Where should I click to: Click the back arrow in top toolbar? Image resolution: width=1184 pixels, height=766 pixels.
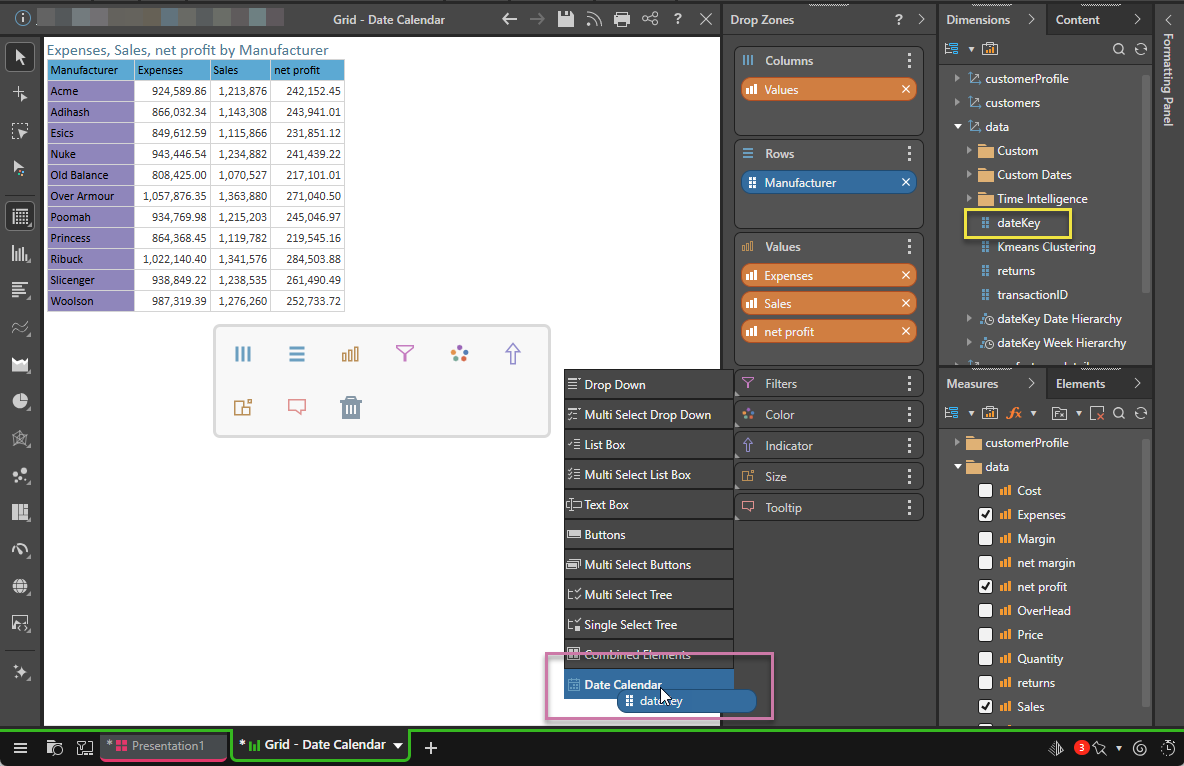click(509, 19)
